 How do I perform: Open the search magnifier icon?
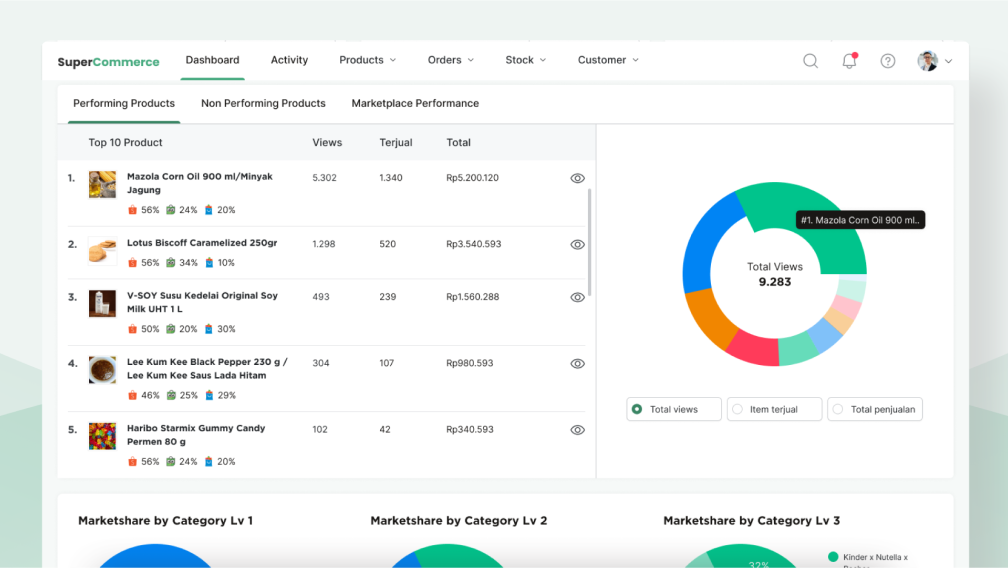810,61
